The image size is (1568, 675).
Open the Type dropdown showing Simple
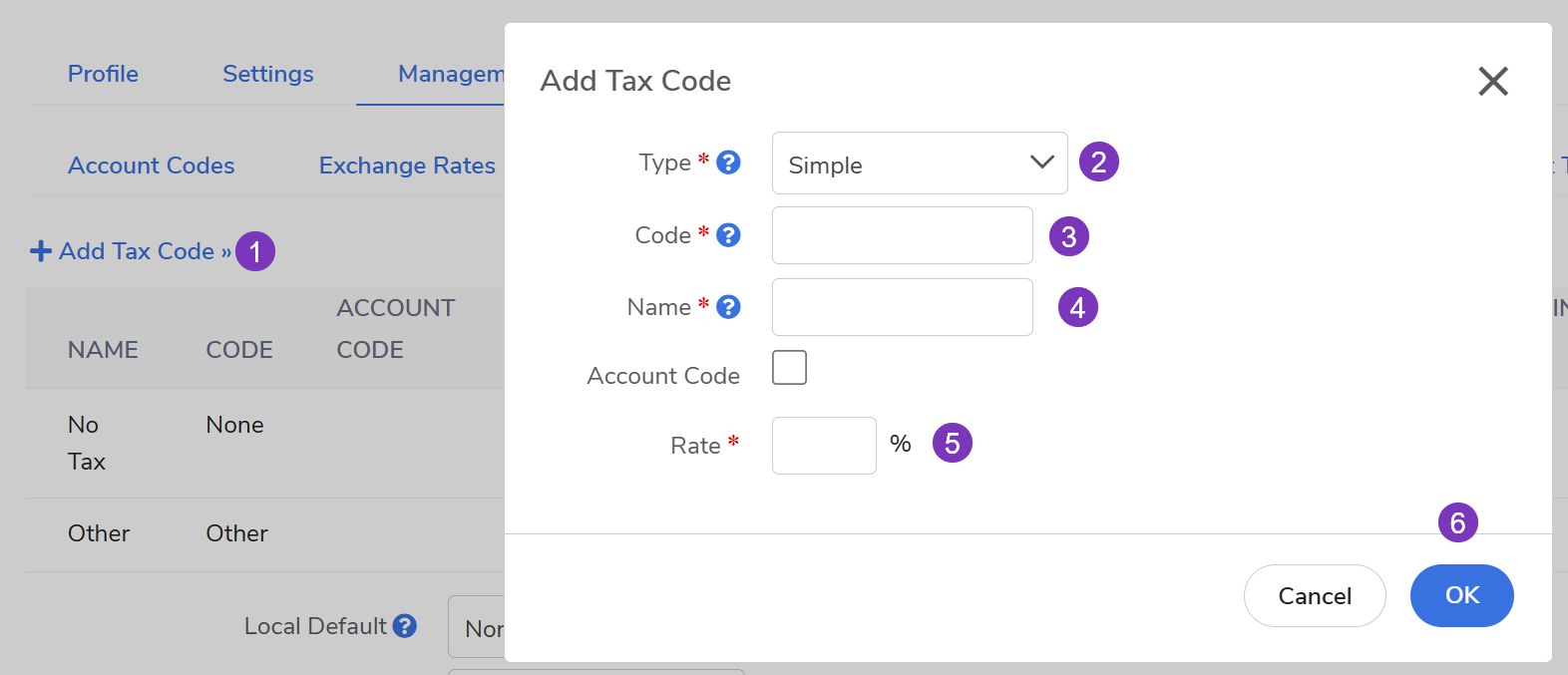[919, 164]
